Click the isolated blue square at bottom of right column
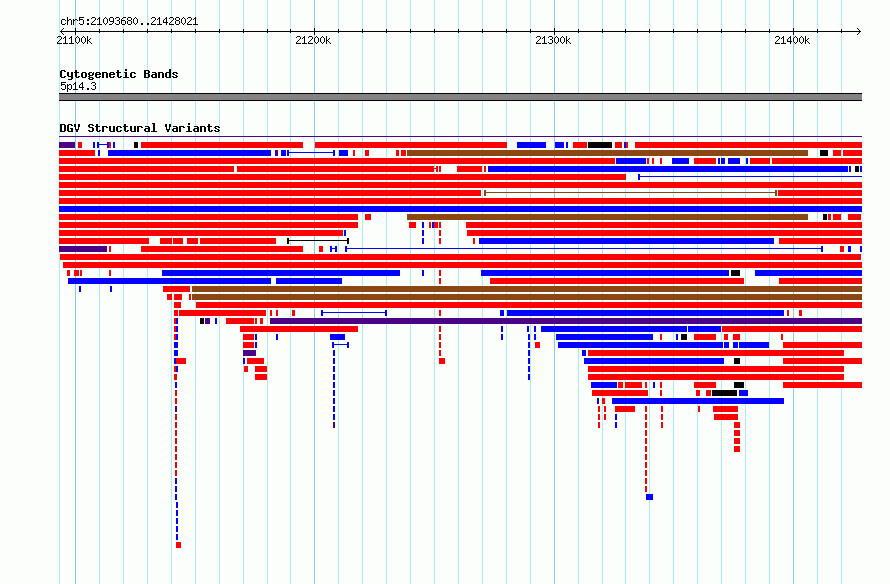The width and height of the screenshot is (890, 584). pos(649,497)
